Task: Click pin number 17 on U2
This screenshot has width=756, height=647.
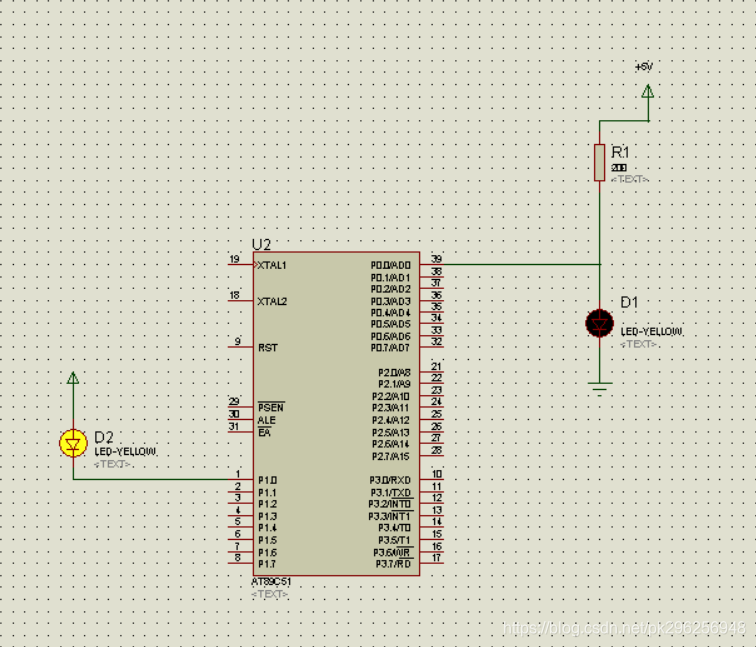Action: click(x=436, y=558)
